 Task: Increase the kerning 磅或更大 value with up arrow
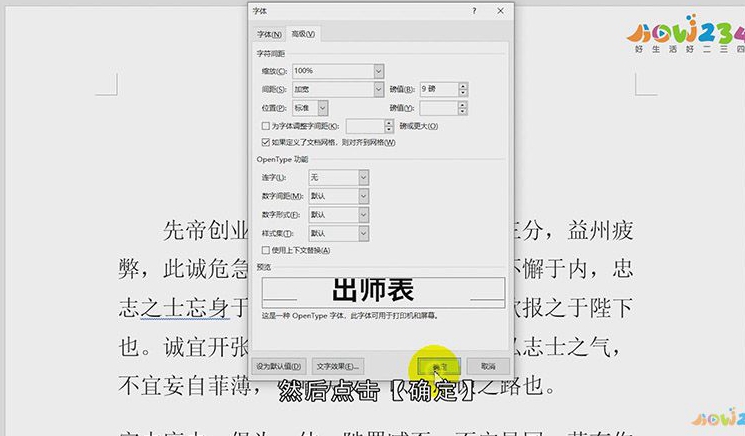tap(389, 123)
